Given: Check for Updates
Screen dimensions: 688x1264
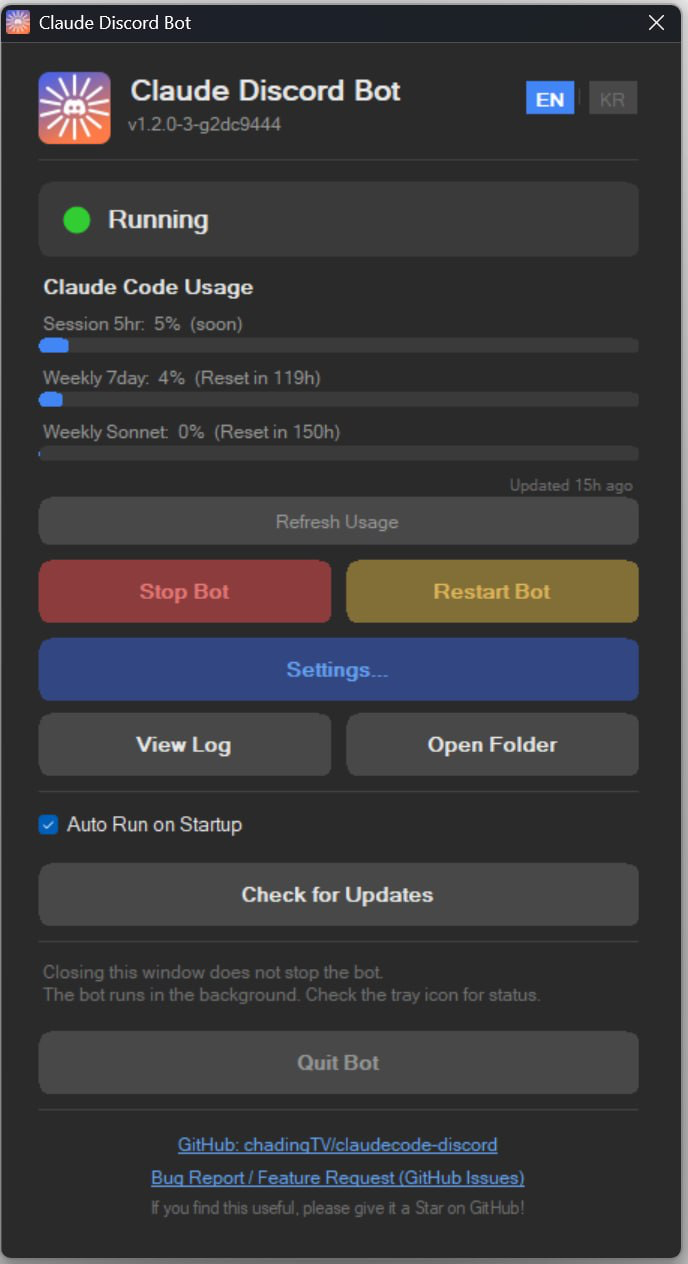Looking at the screenshot, I should [338, 894].
